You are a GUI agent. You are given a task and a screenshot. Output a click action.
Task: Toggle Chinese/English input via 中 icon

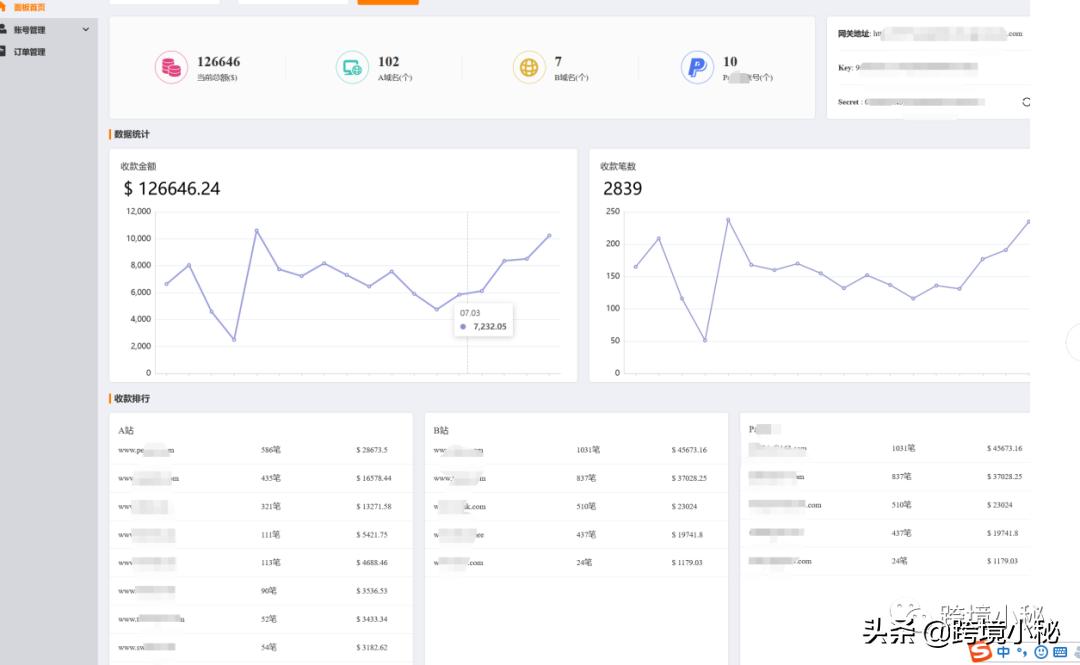(1004, 652)
